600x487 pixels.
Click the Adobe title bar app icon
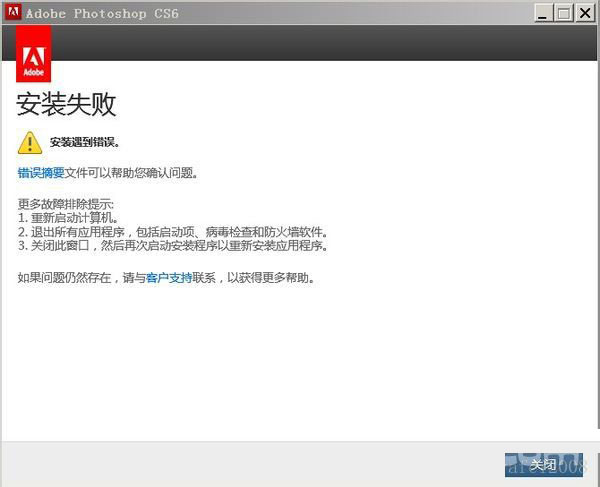tap(13, 12)
